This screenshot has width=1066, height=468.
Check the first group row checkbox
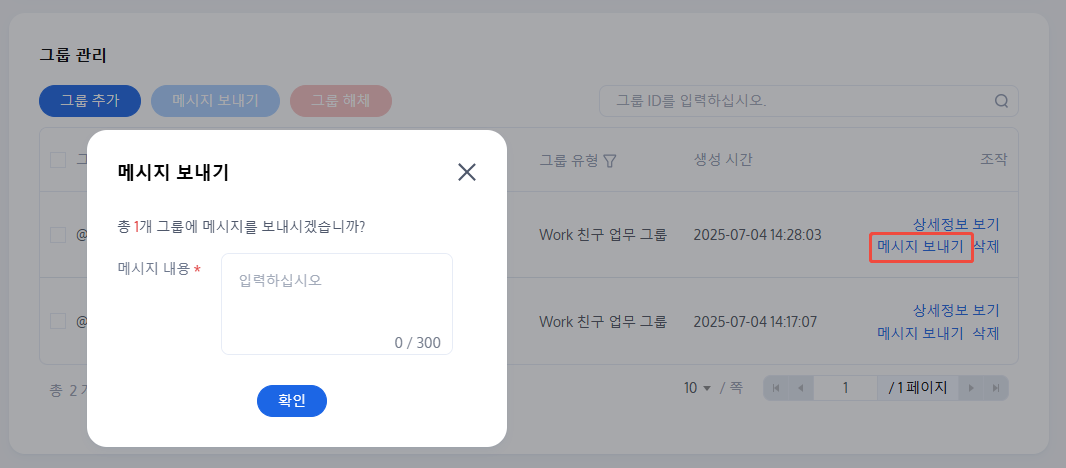point(58,235)
